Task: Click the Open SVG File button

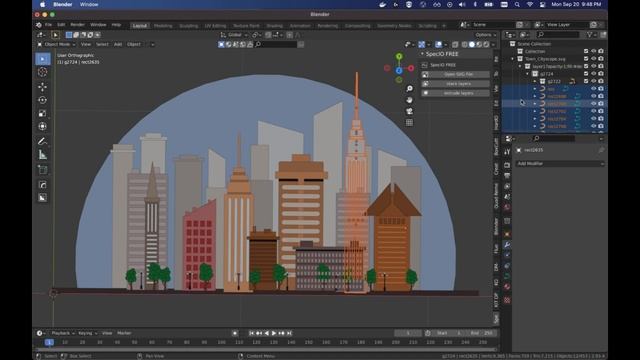Action: pos(455,74)
